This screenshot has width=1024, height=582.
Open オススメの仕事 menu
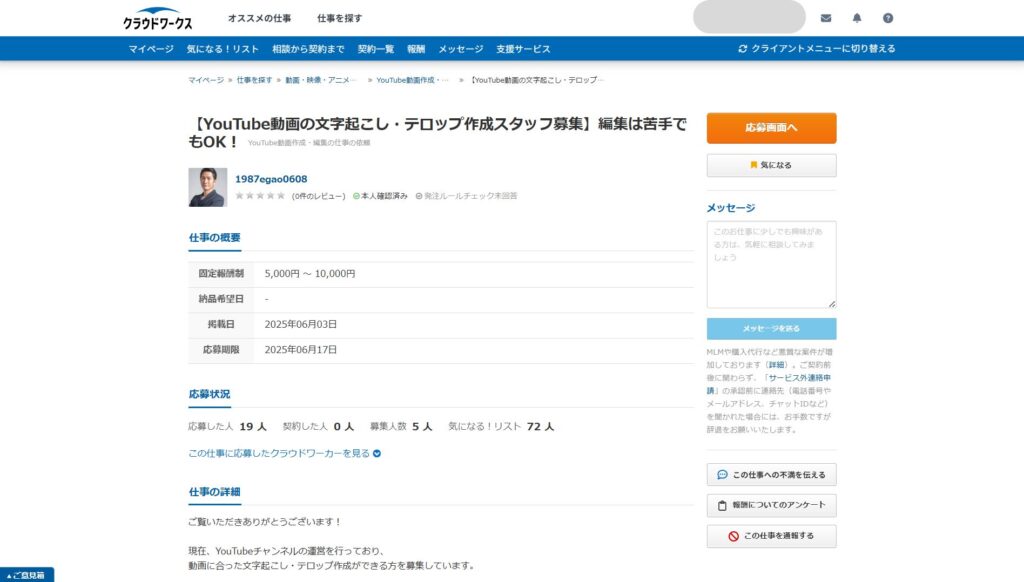pos(259,18)
